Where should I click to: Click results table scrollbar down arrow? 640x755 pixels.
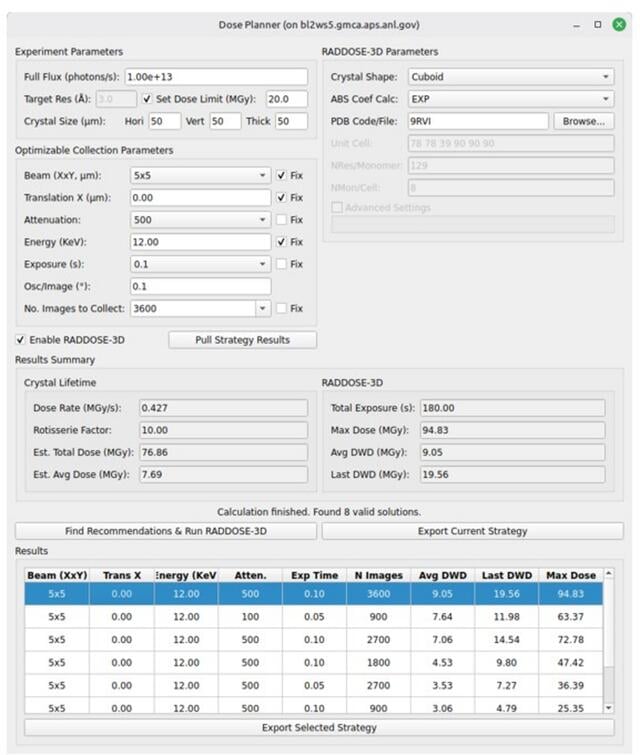point(609,708)
